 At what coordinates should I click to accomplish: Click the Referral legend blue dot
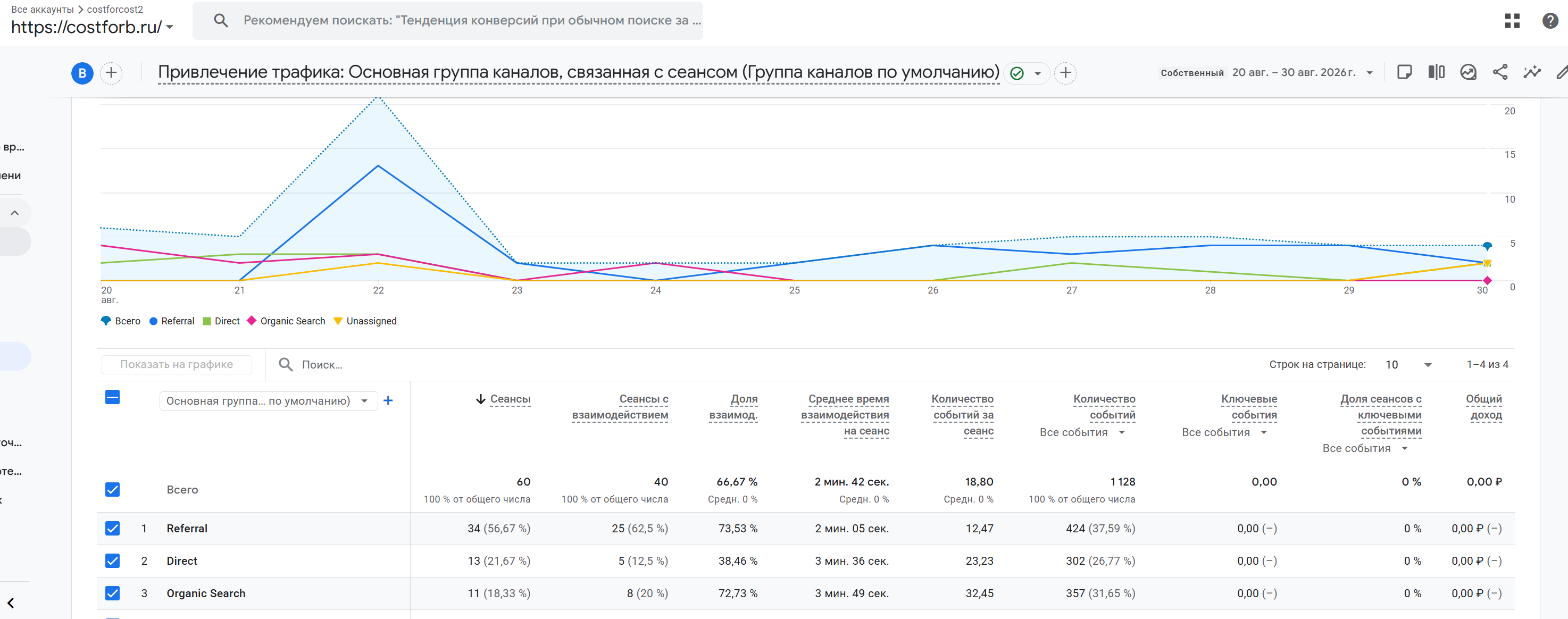point(153,321)
